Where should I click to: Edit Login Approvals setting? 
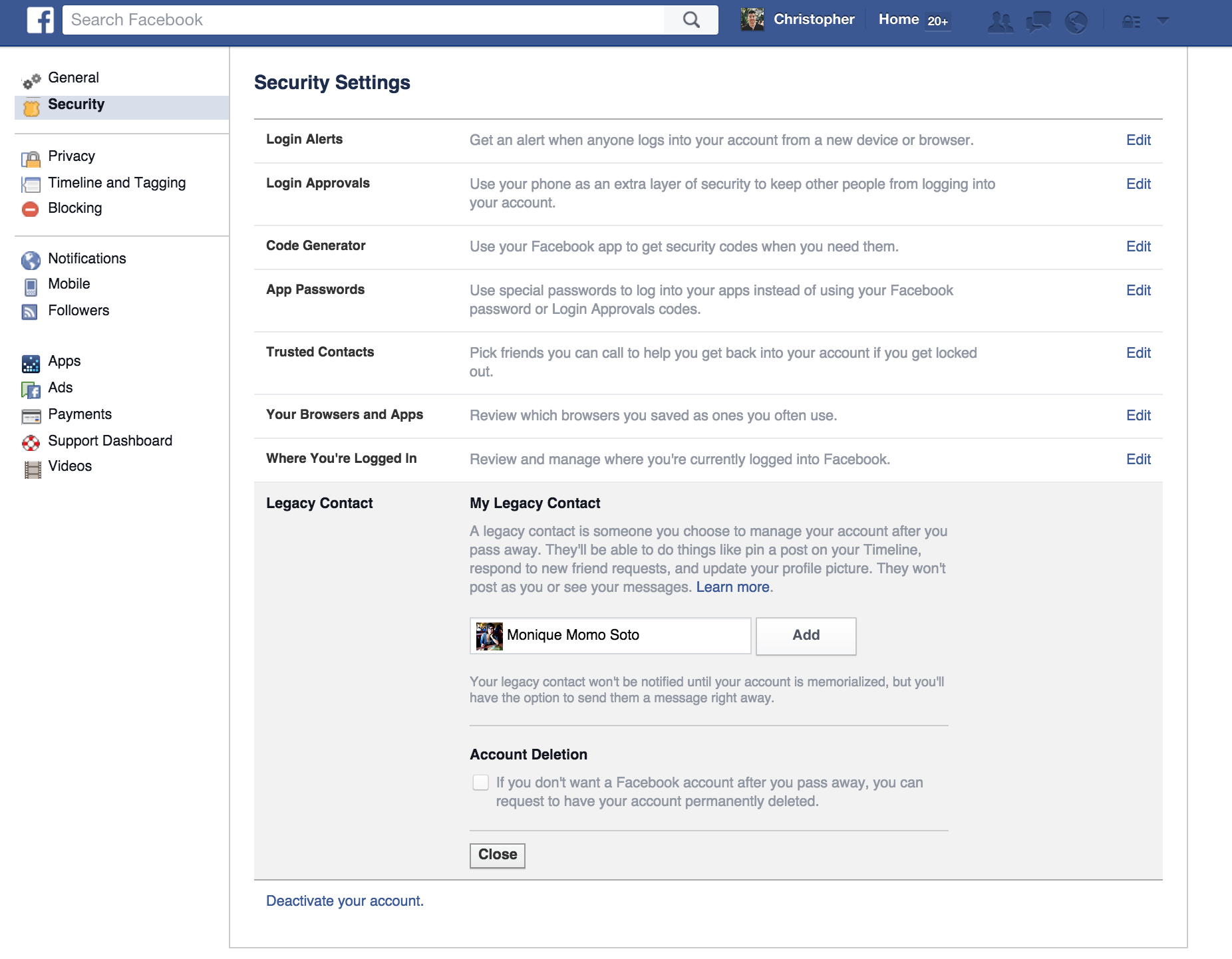[x=1138, y=184]
